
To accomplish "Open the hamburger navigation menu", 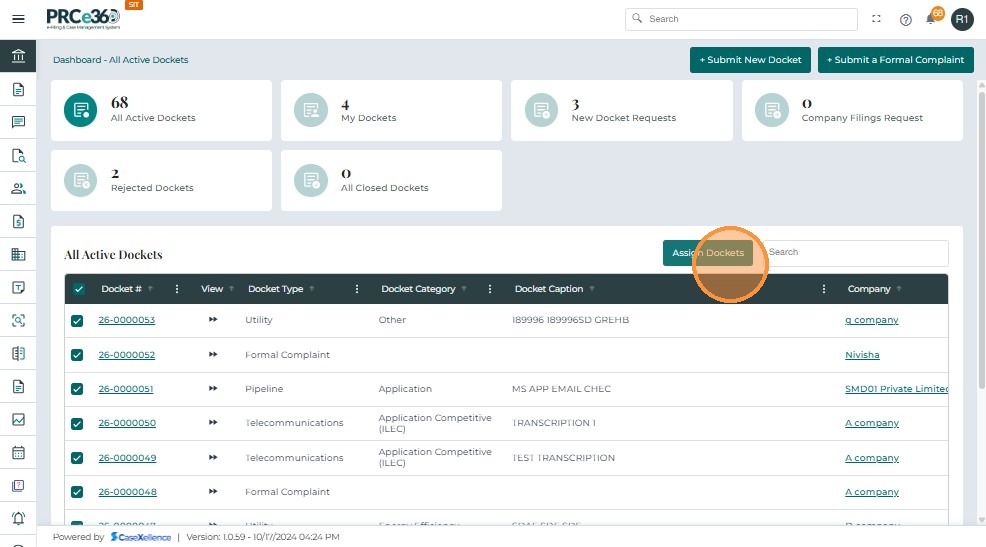I will point(18,19).
